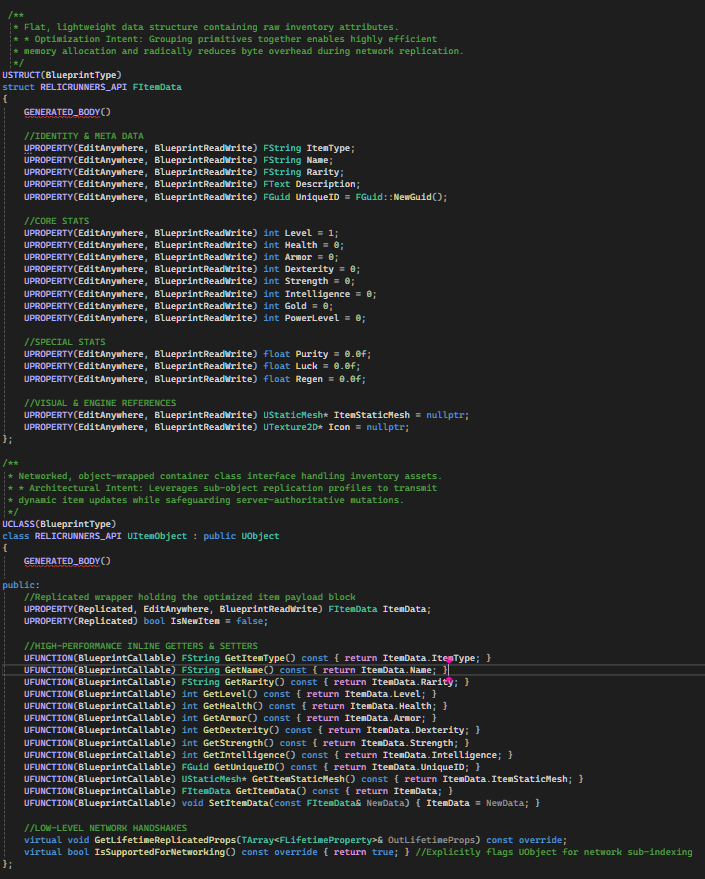This screenshot has height=879, width=705.
Task: Click the 'Intelligence = 0' declaration
Action: pos(328,294)
